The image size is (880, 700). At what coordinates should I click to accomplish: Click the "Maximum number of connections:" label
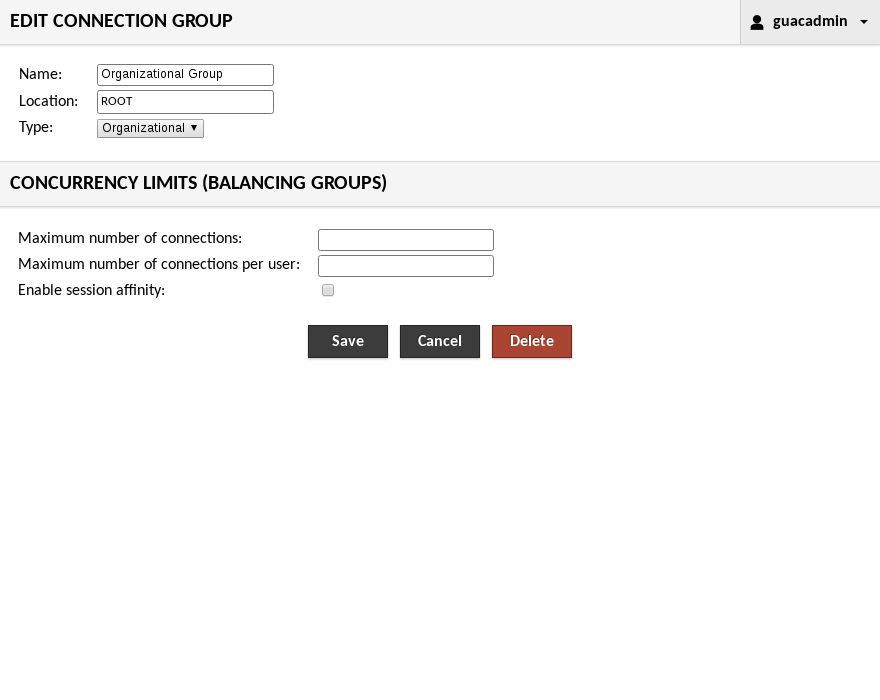[130, 238]
